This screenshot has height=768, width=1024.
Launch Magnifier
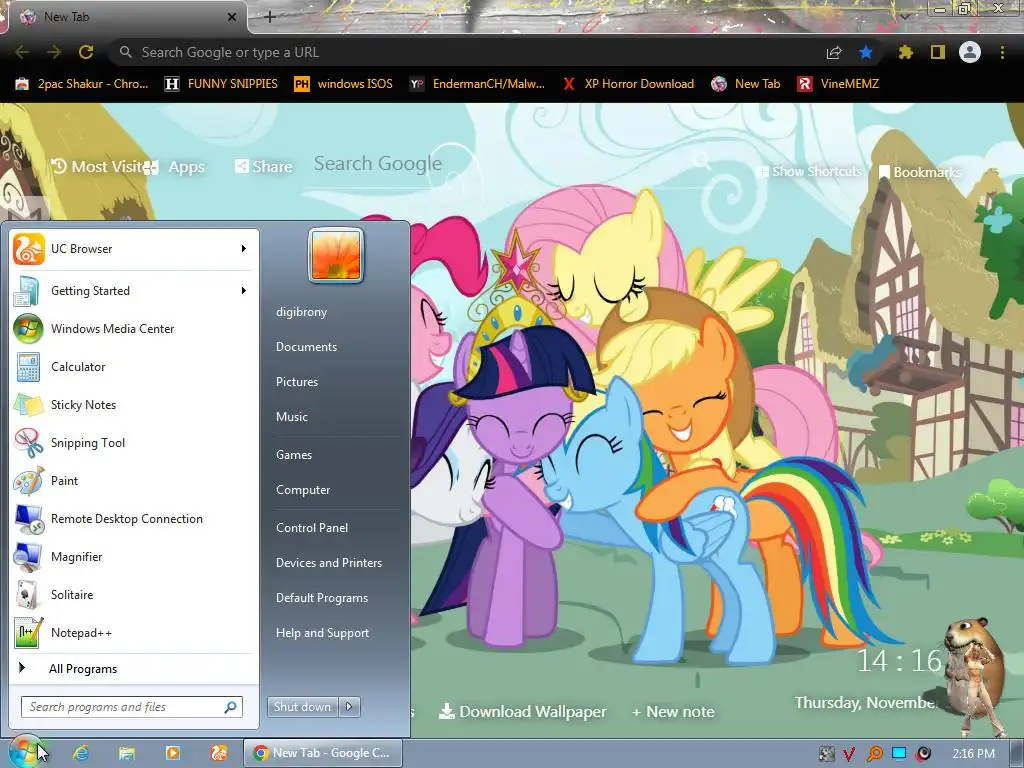(x=134, y=556)
